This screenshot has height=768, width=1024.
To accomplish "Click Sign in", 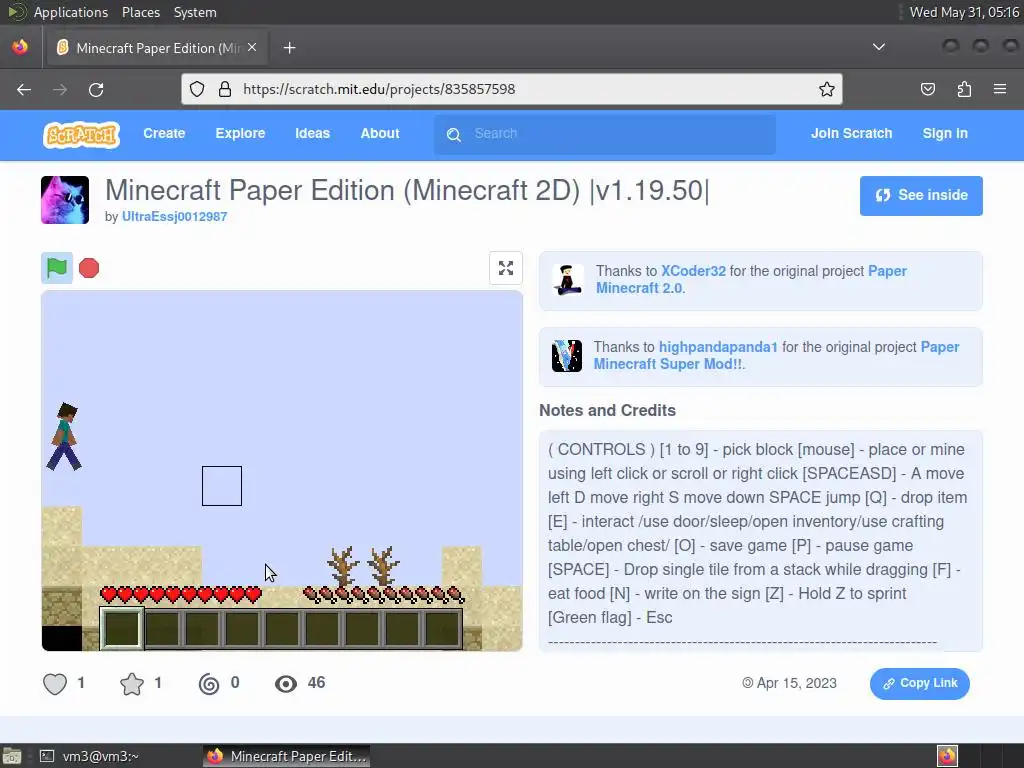I will coord(945,133).
